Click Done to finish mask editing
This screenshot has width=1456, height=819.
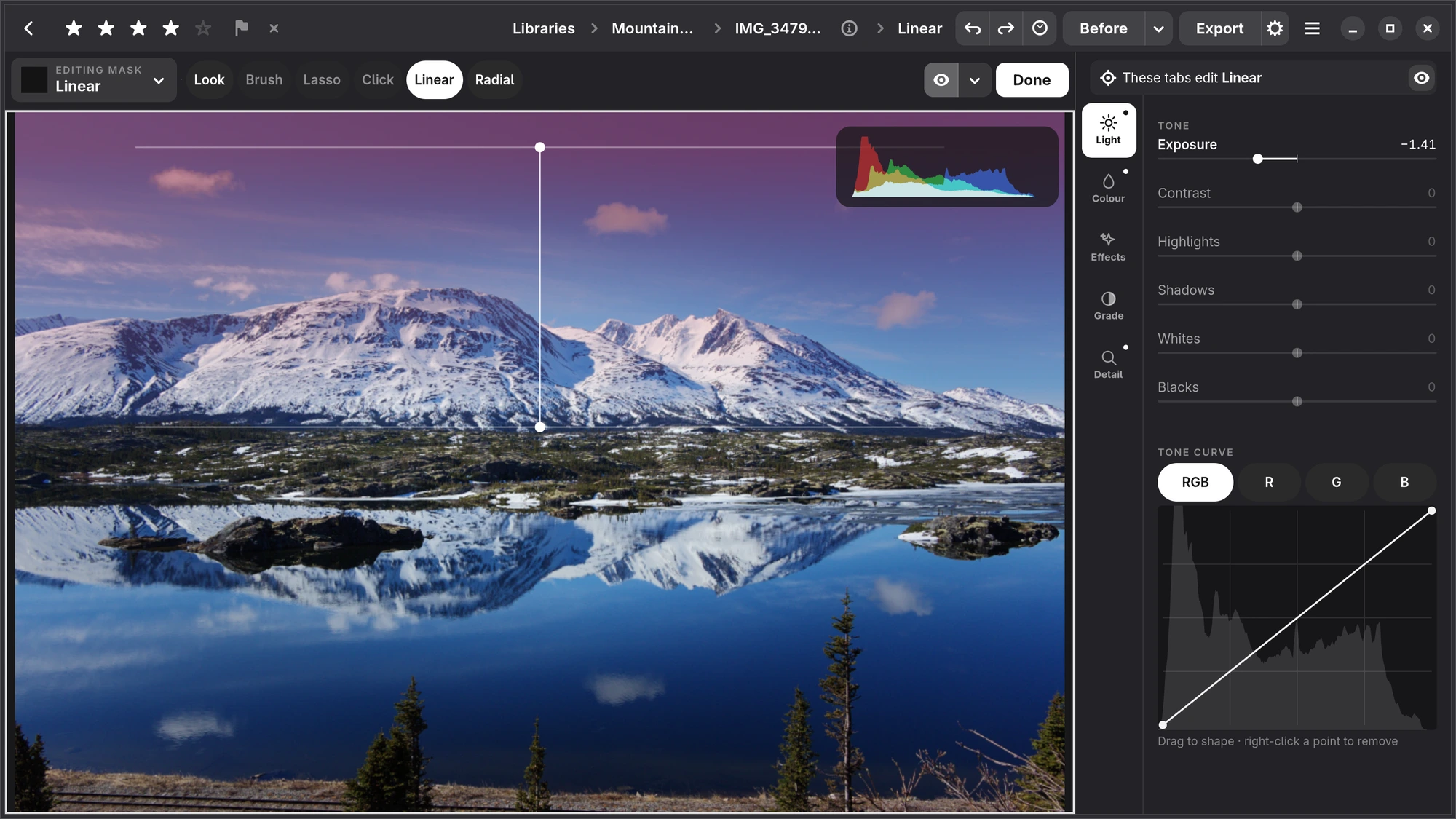1032,80
